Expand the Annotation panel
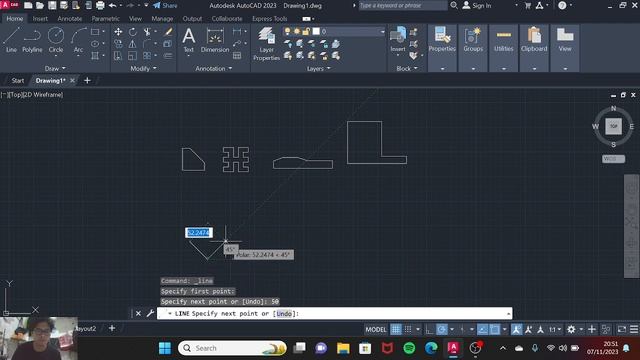The height and width of the screenshot is (360, 640). click(213, 69)
